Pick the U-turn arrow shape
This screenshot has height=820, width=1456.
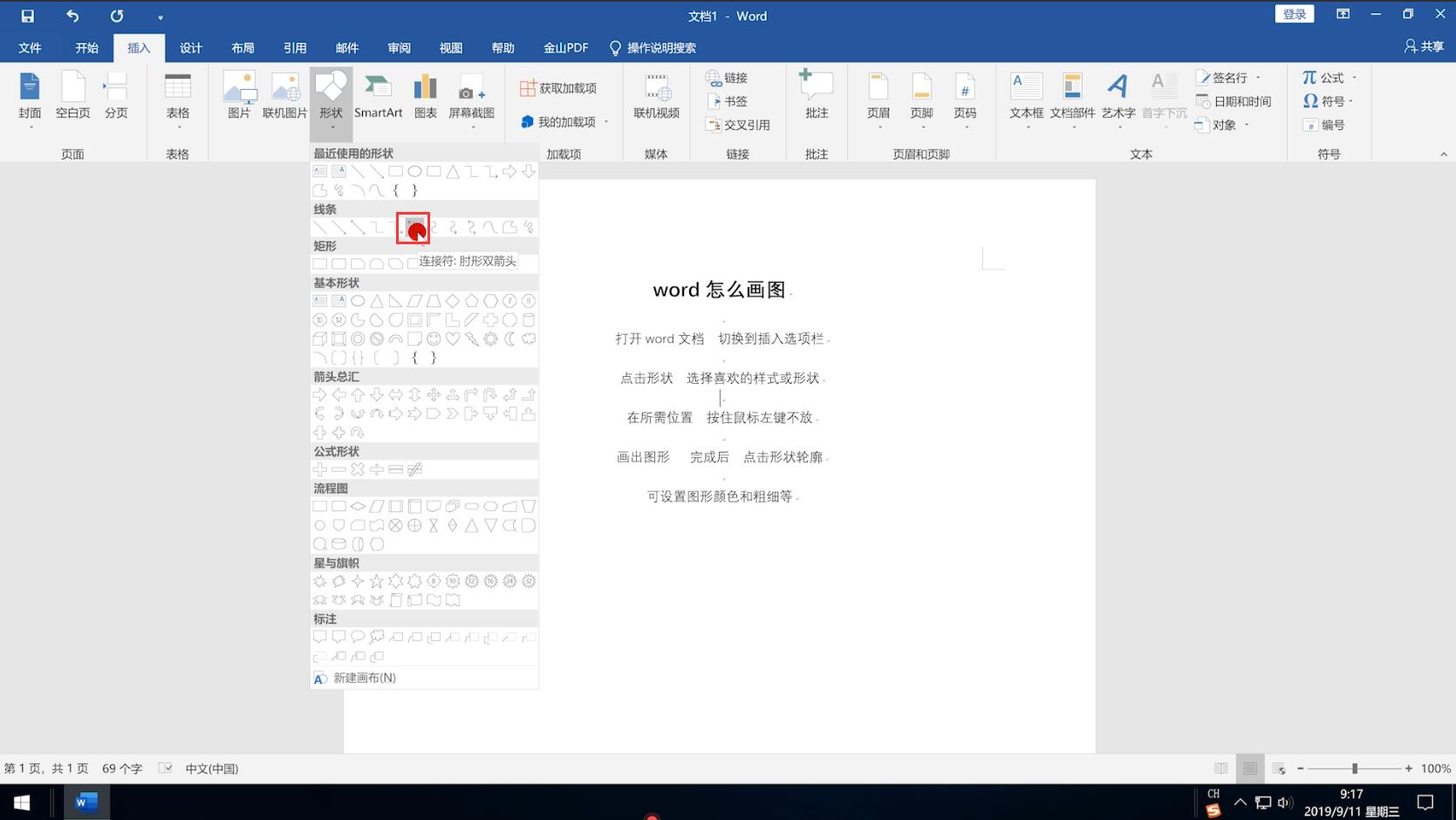[490, 395]
